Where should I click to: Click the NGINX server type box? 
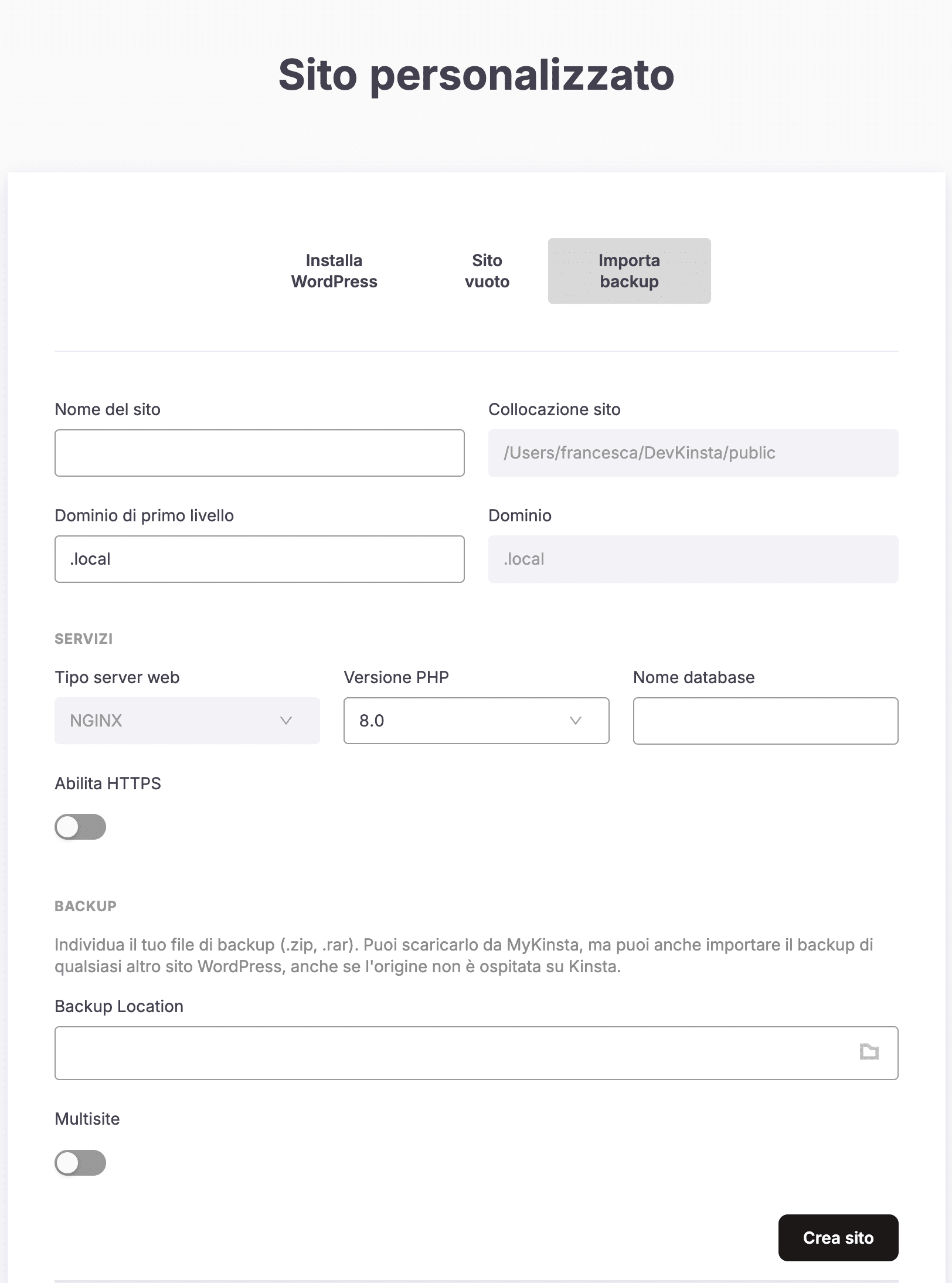point(186,721)
